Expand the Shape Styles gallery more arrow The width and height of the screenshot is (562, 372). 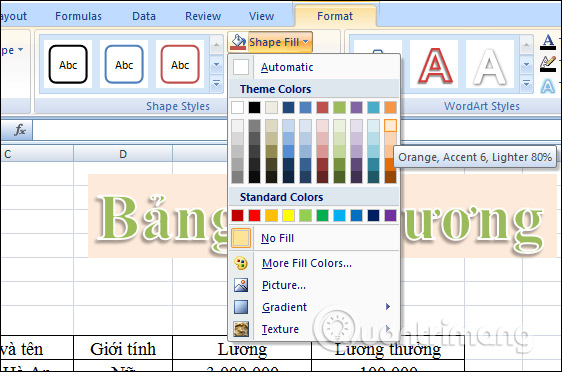pos(216,84)
